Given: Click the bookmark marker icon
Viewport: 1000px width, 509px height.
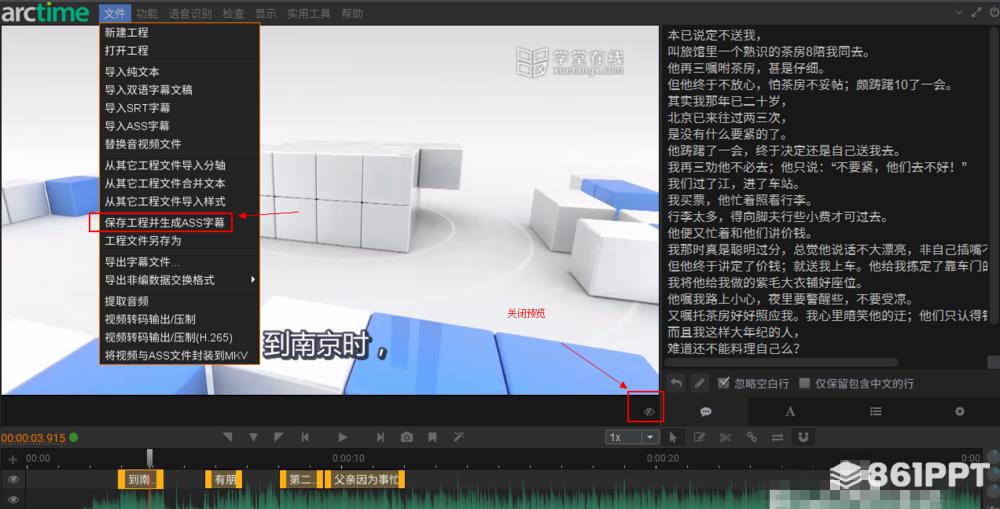Looking at the screenshot, I should pos(432,437).
